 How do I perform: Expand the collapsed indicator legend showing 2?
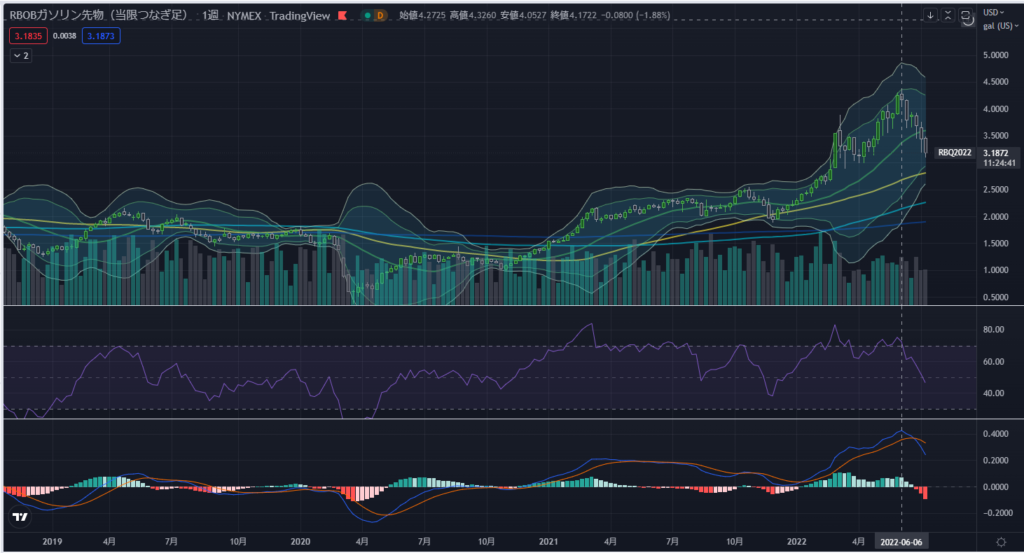point(20,56)
